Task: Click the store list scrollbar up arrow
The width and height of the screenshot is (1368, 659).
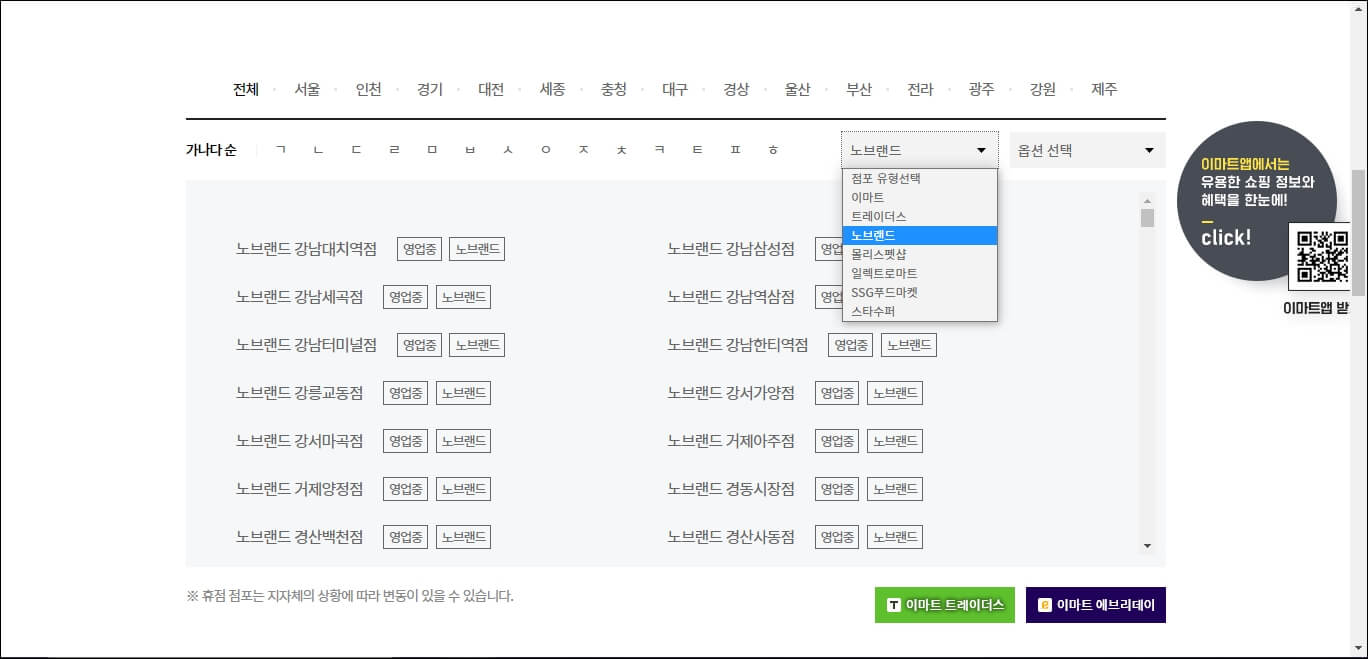Action: [1147, 199]
